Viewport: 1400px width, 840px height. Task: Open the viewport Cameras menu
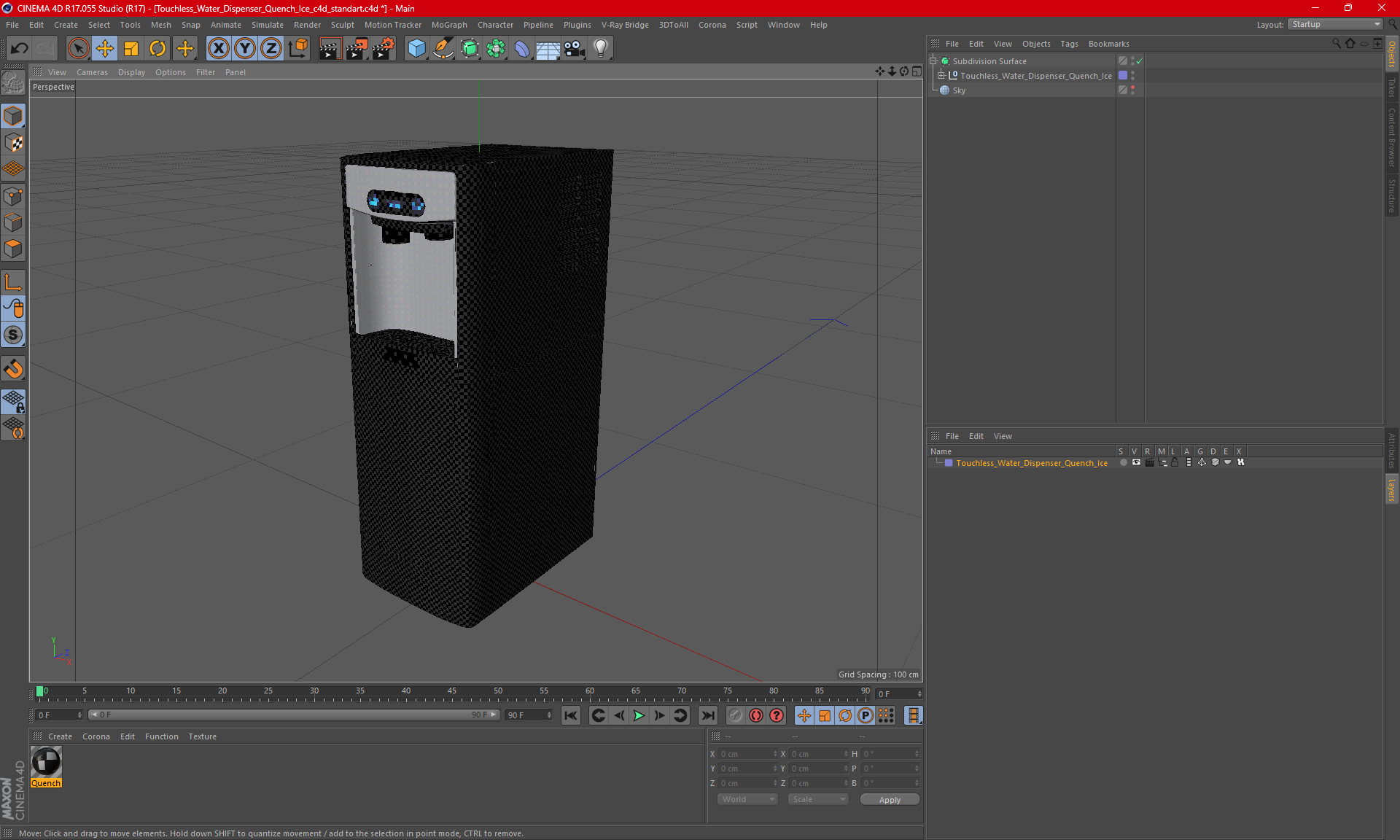[x=92, y=72]
